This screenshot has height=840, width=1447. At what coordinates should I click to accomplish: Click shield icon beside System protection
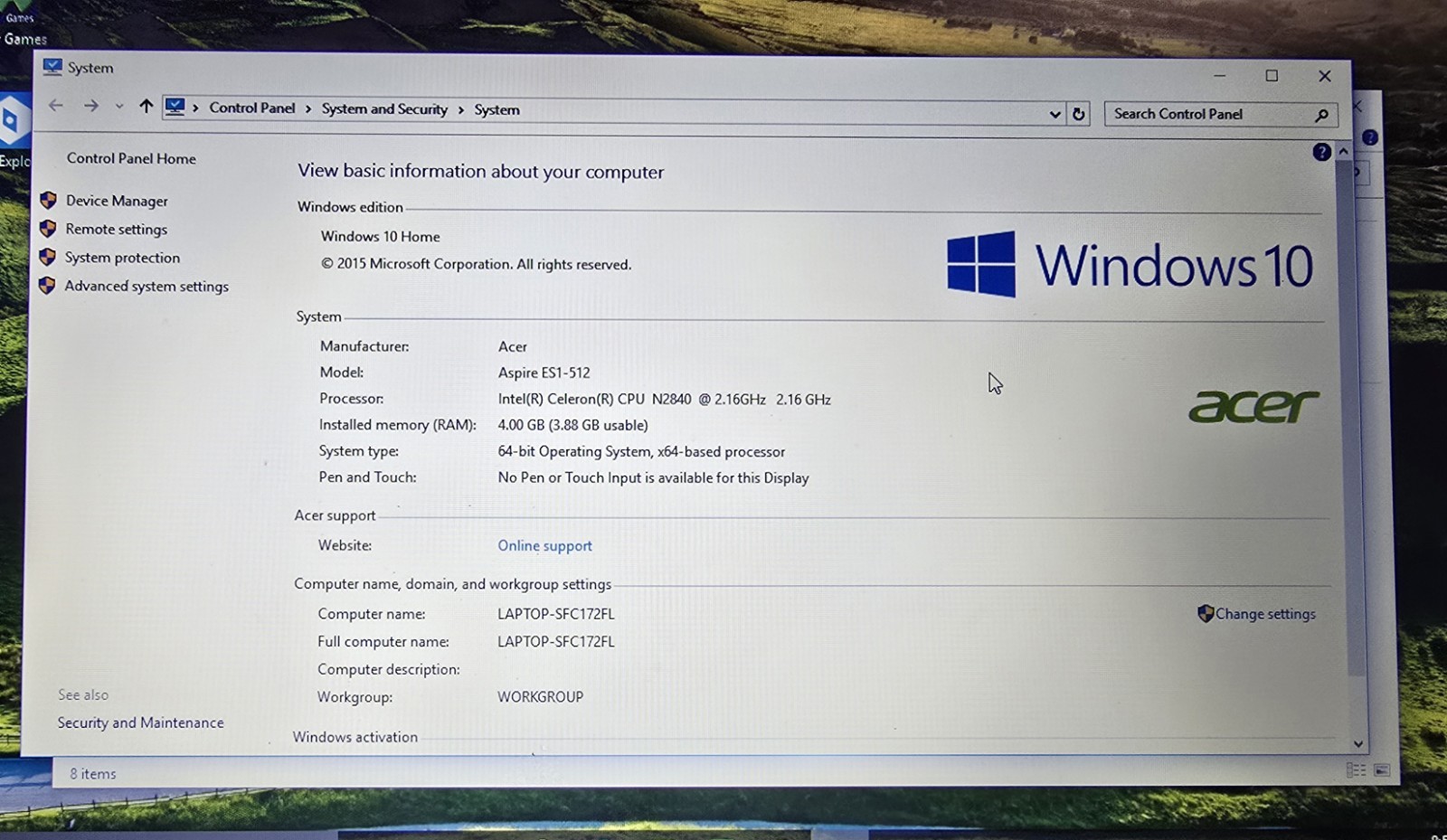click(x=47, y=257)
